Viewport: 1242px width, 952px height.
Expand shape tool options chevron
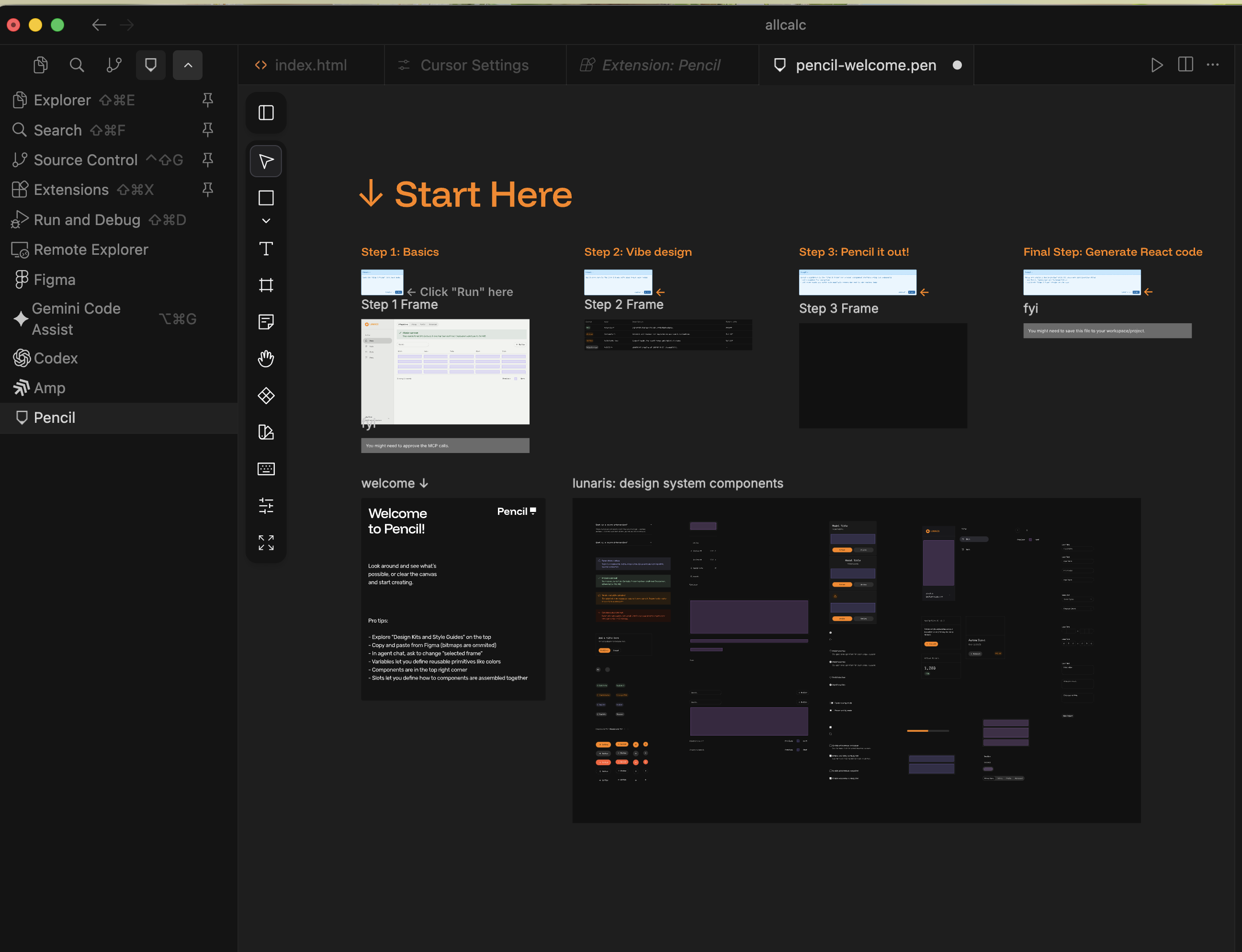pos(266,221)
